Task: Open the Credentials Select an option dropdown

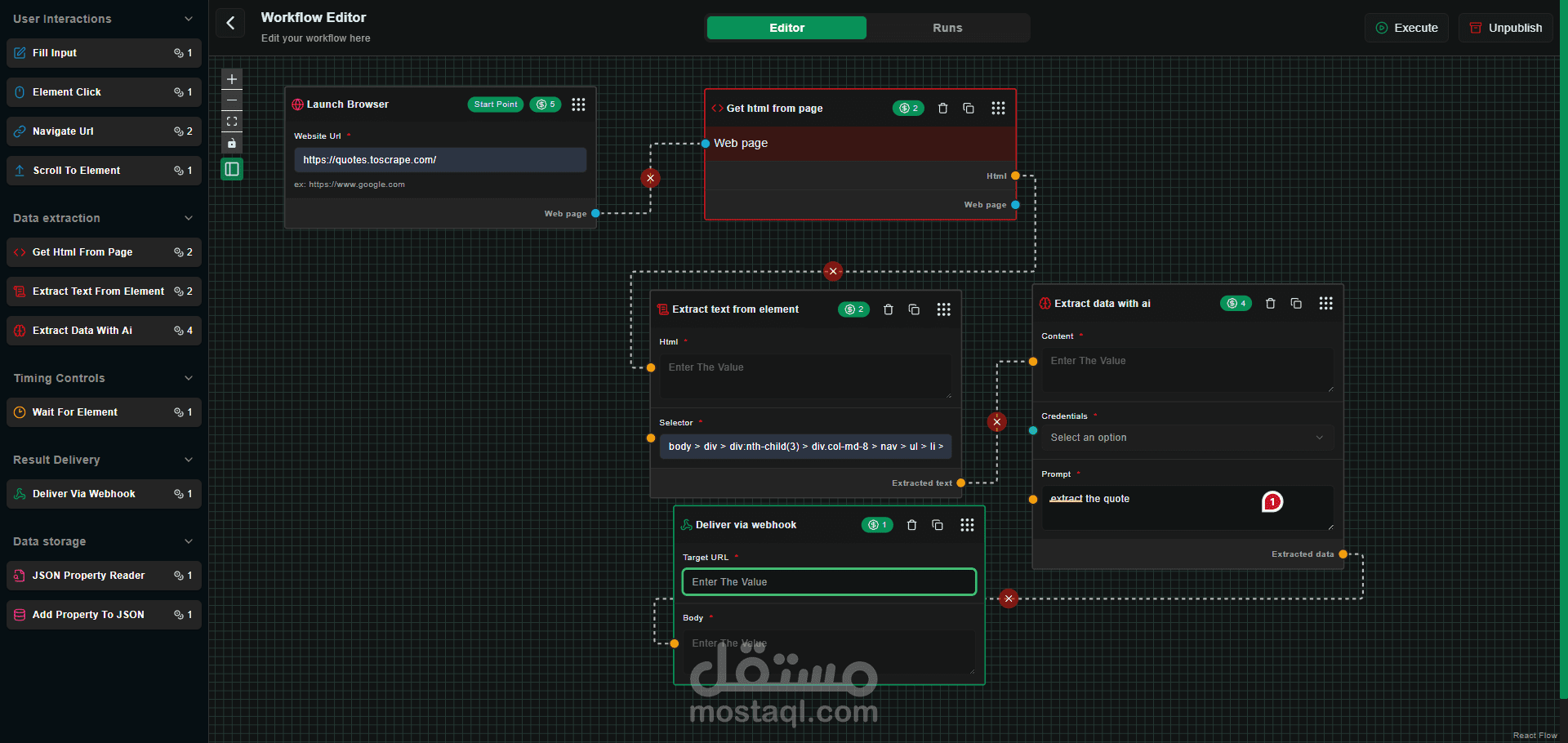Action: [x=1187, y=438]
